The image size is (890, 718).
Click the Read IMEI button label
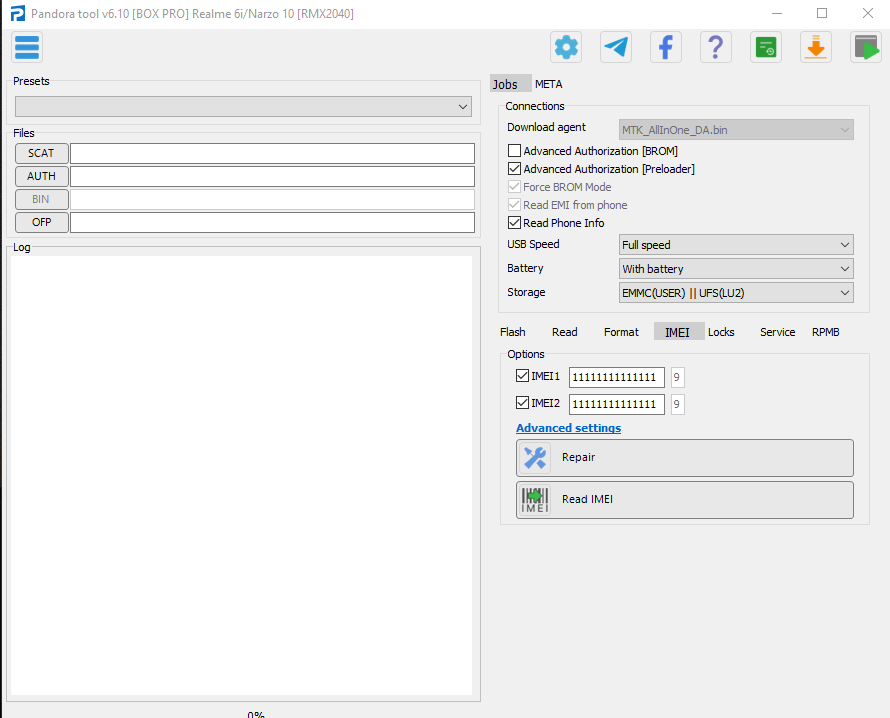587,499
